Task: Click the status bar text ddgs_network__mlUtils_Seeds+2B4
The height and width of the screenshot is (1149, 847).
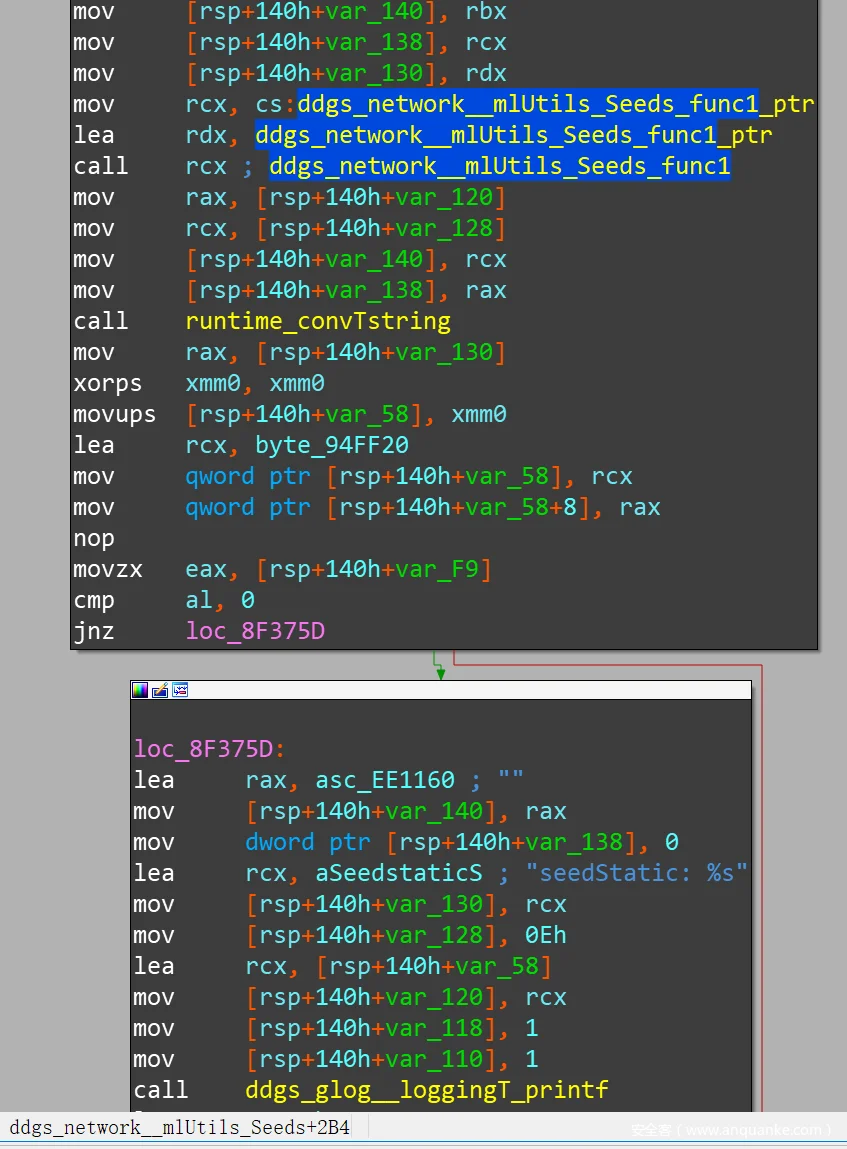Action: coord(180,1127)
